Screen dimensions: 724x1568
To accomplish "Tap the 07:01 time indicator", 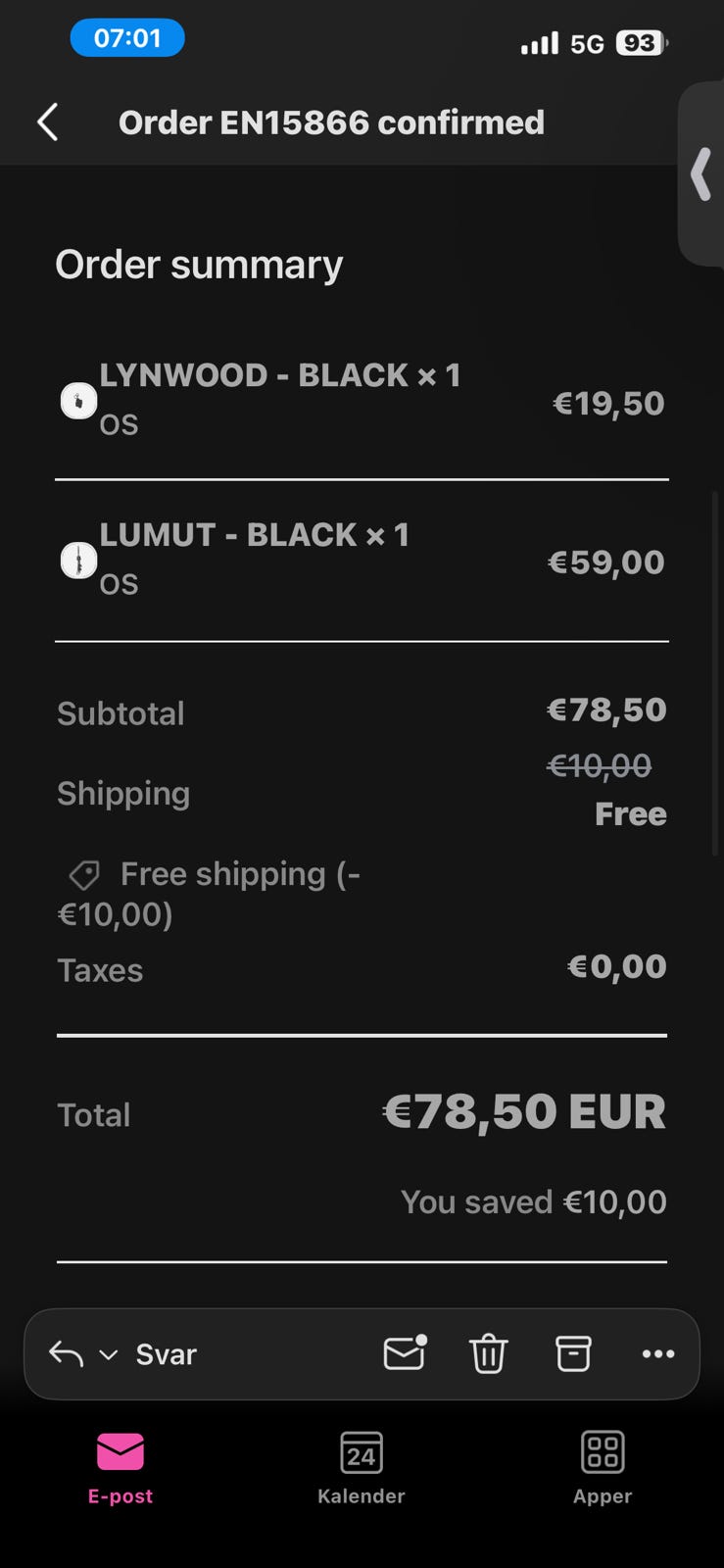I will (x=127, y=38).
